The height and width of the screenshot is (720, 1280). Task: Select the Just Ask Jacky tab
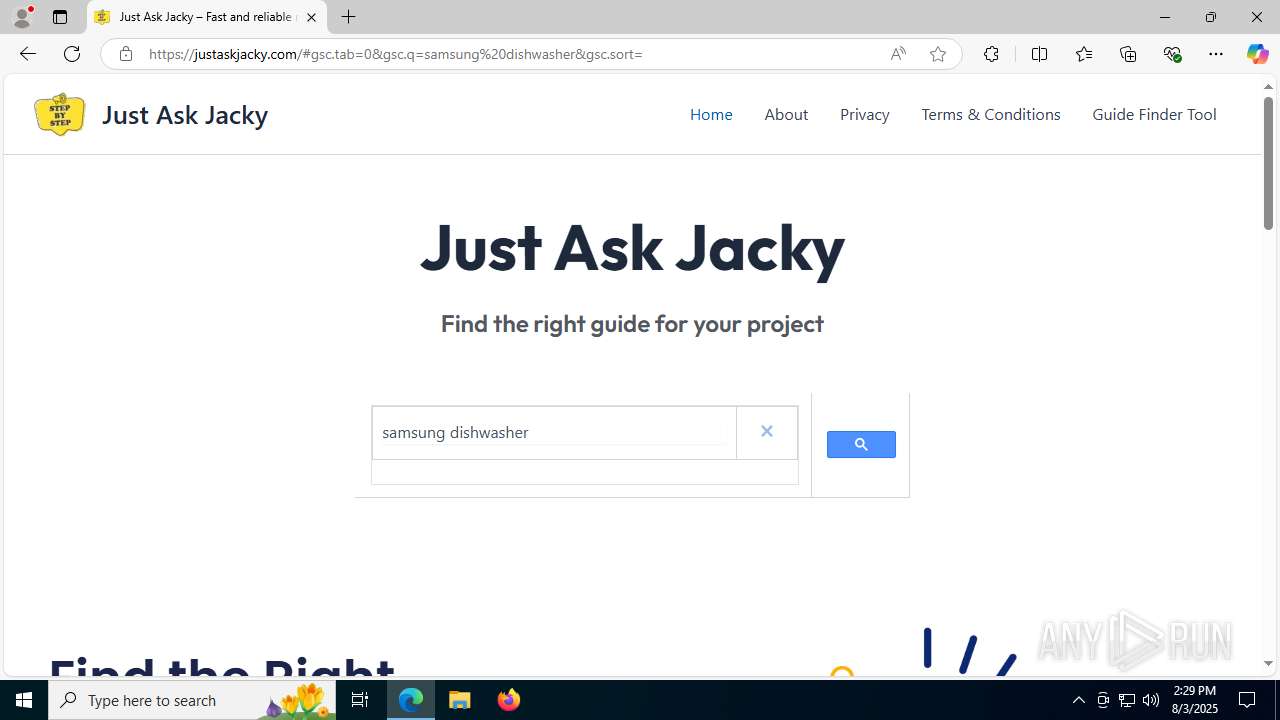207,17
